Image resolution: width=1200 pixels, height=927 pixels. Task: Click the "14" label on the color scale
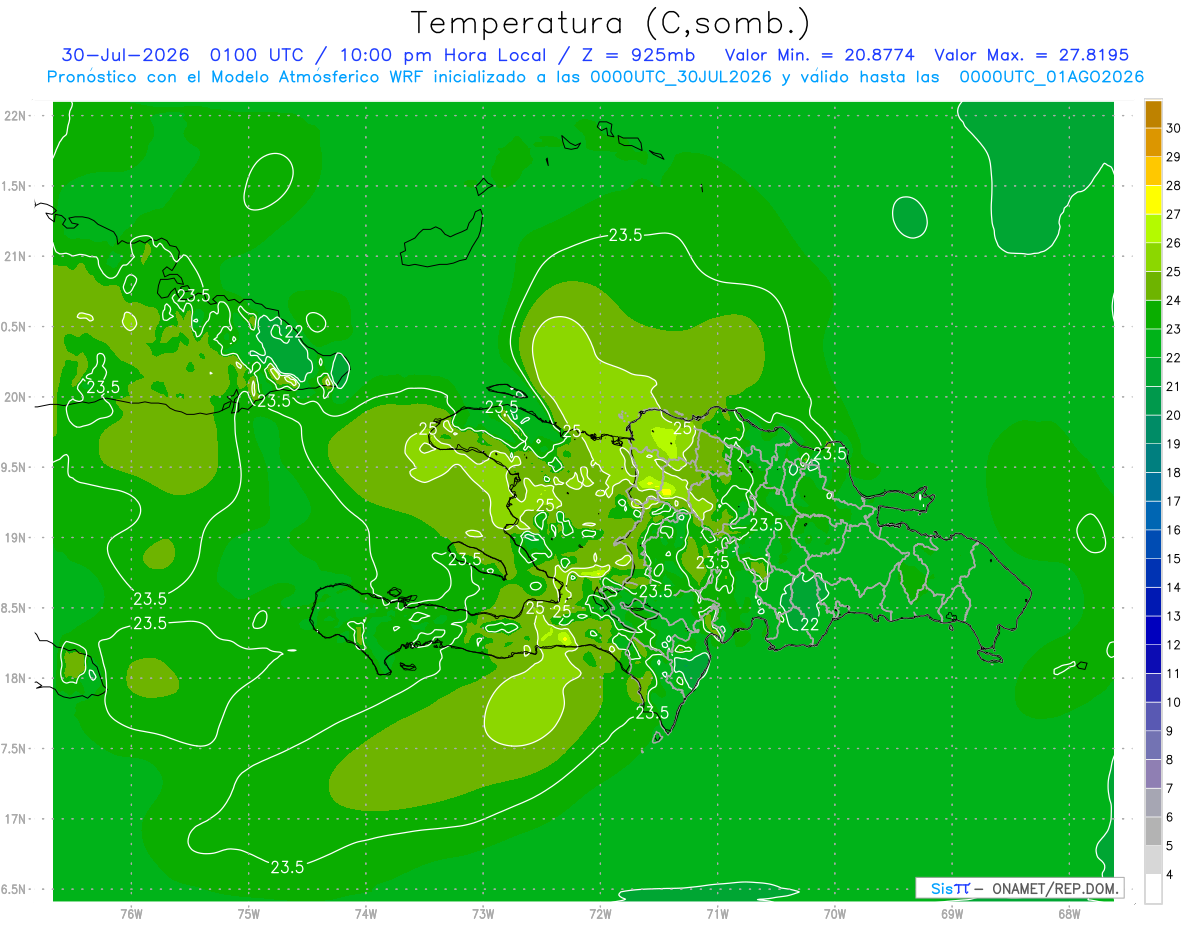coord(1174,587)
